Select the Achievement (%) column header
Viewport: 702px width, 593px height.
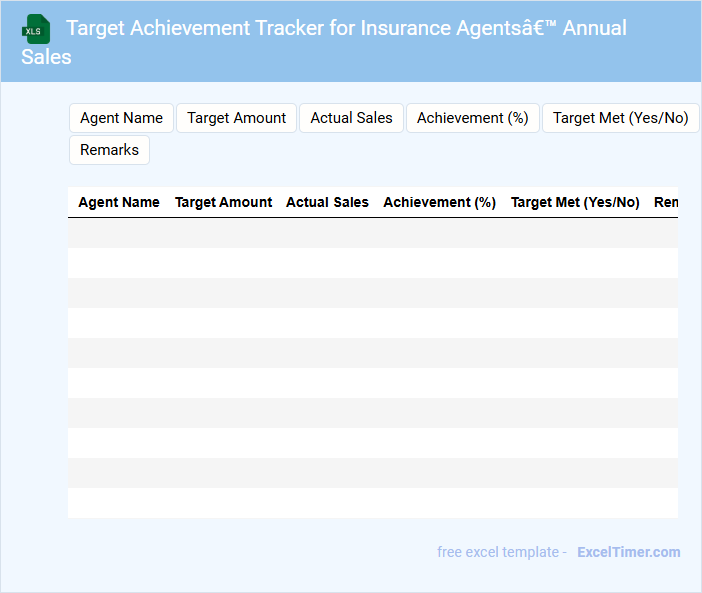[439, 202]
